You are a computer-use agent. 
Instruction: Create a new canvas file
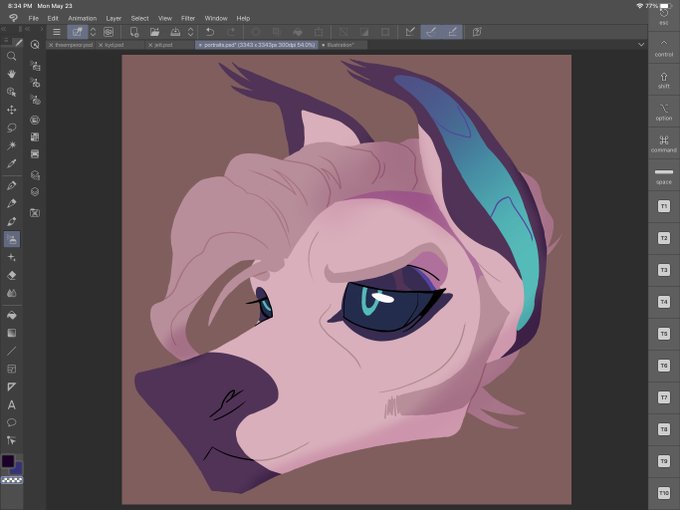(134, 32)
